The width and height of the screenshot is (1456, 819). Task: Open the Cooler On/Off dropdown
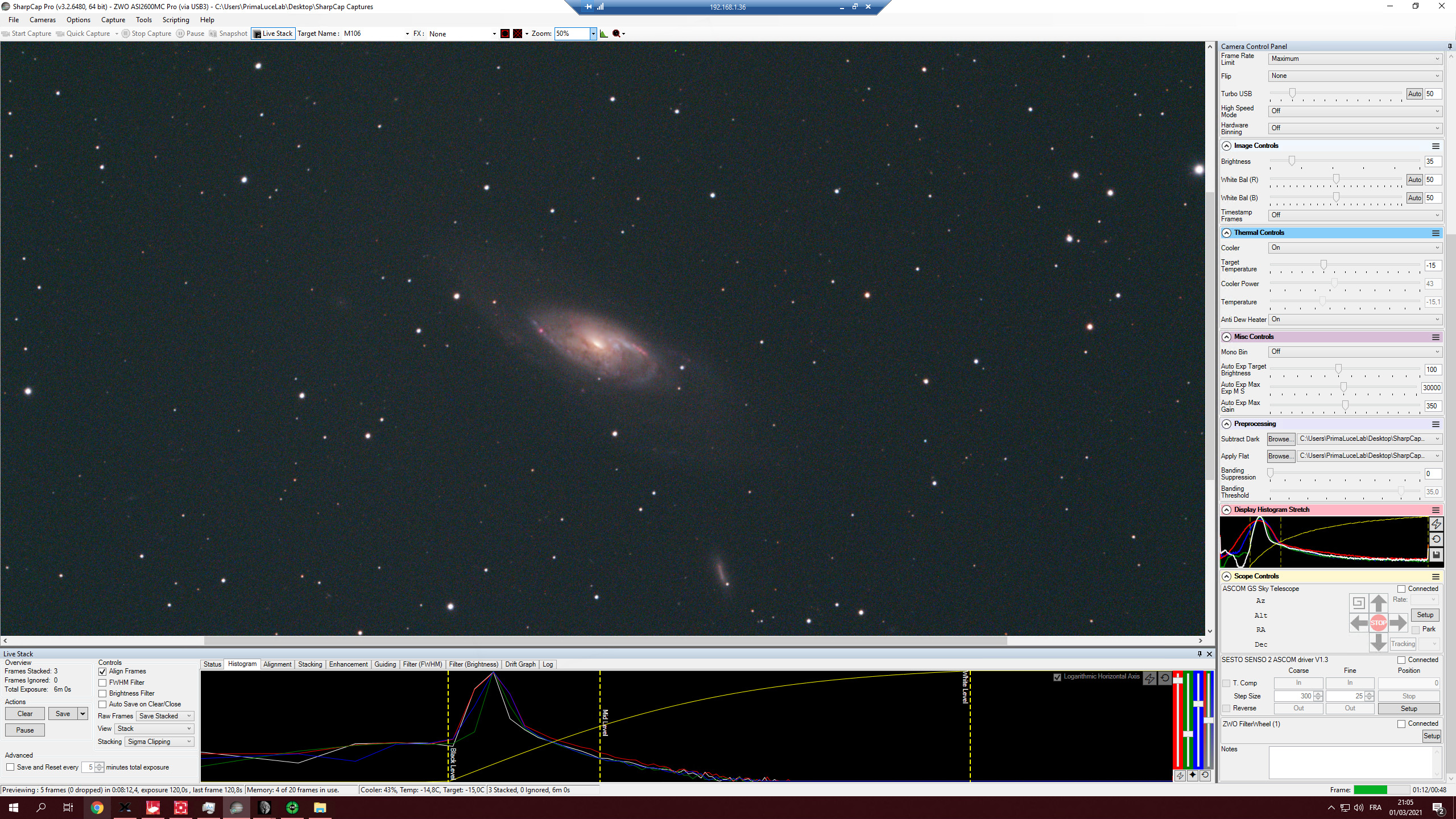pos(1355,247)
